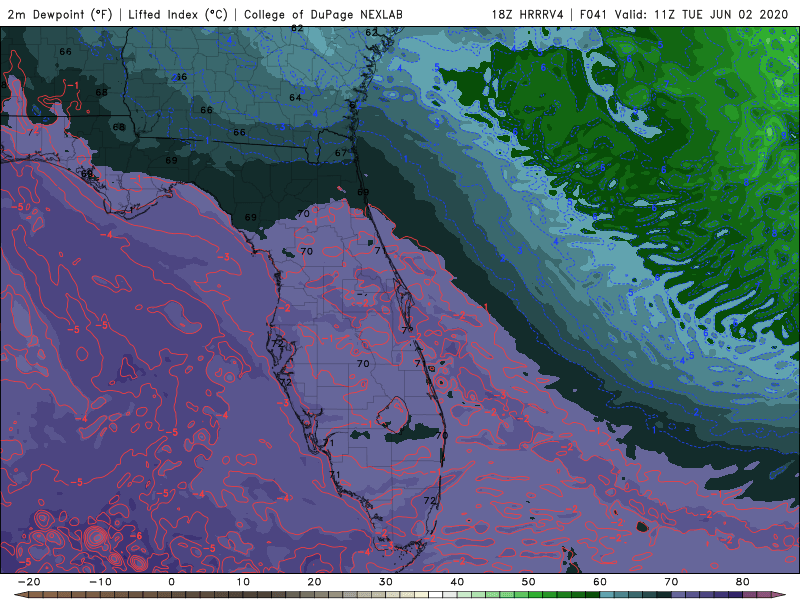Viewport: 800px width, 600px height.
Task: Click the "F041" forecast hour label
Action: coord(594,14)
